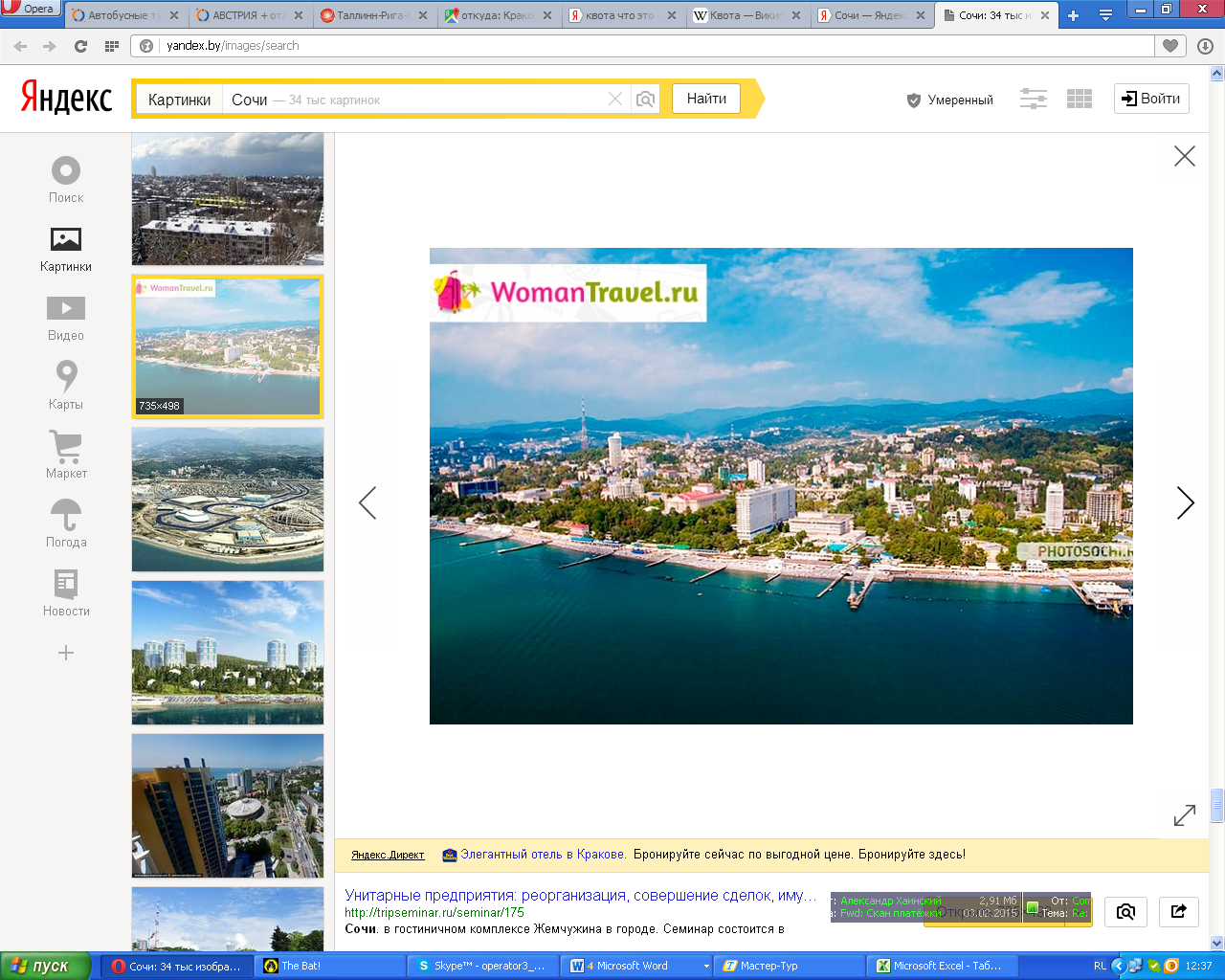Open the tab list menu icon
The image size is (1225, 980).
1105,15
